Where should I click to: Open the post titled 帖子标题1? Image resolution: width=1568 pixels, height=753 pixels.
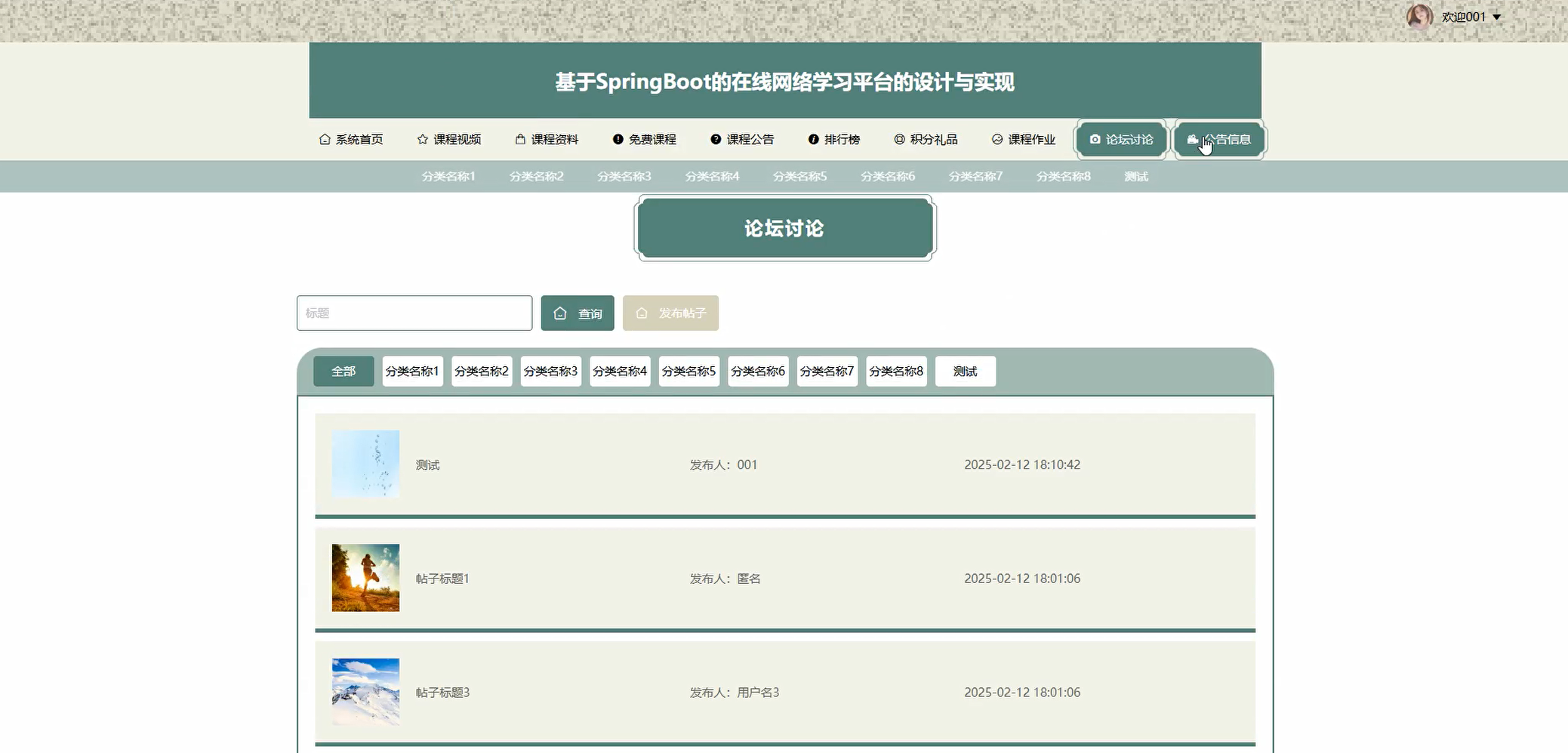tap(441, 578)
